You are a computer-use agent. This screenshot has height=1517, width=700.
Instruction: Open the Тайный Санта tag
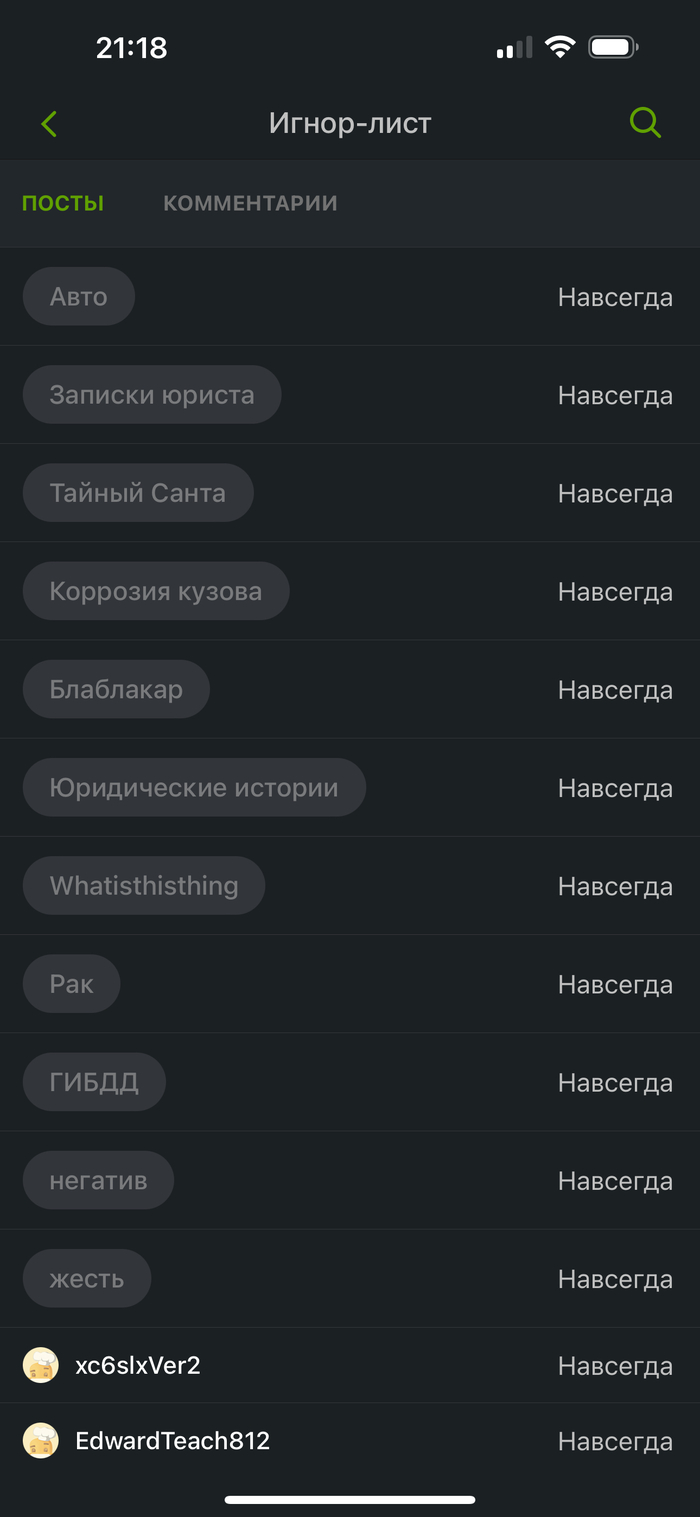[x=138, y=493]
